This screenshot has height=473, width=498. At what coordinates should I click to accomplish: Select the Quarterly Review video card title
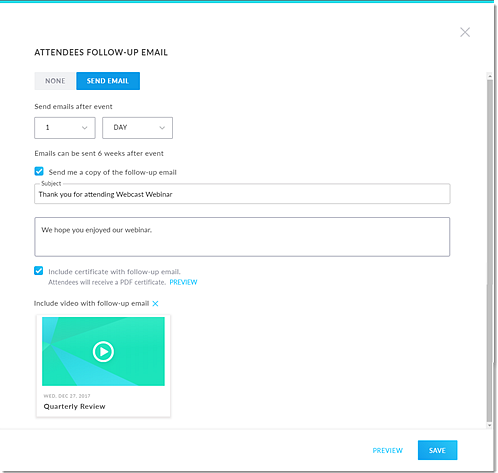(x=75, y=407)
